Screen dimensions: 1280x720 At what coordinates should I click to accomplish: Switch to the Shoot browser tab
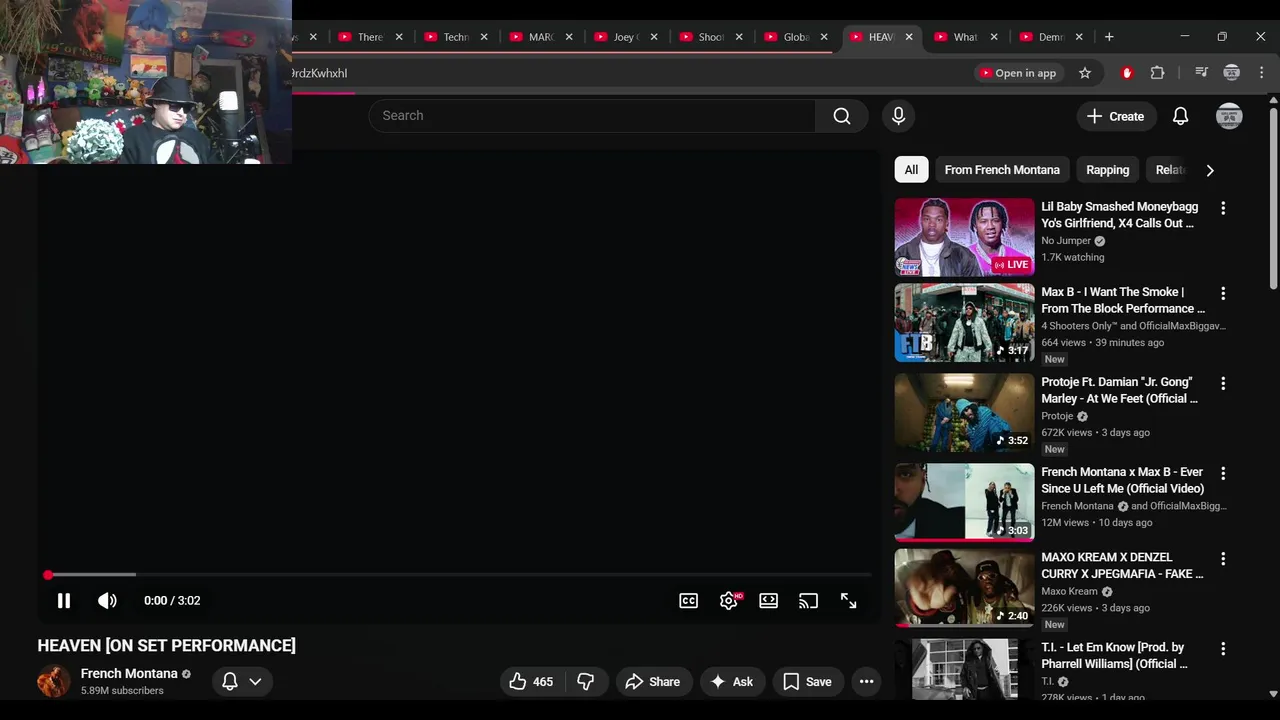click(x=711, y=37)
